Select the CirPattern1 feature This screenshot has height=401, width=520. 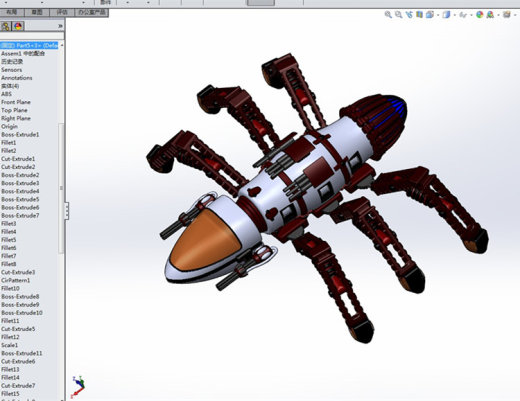pos(16,280)
